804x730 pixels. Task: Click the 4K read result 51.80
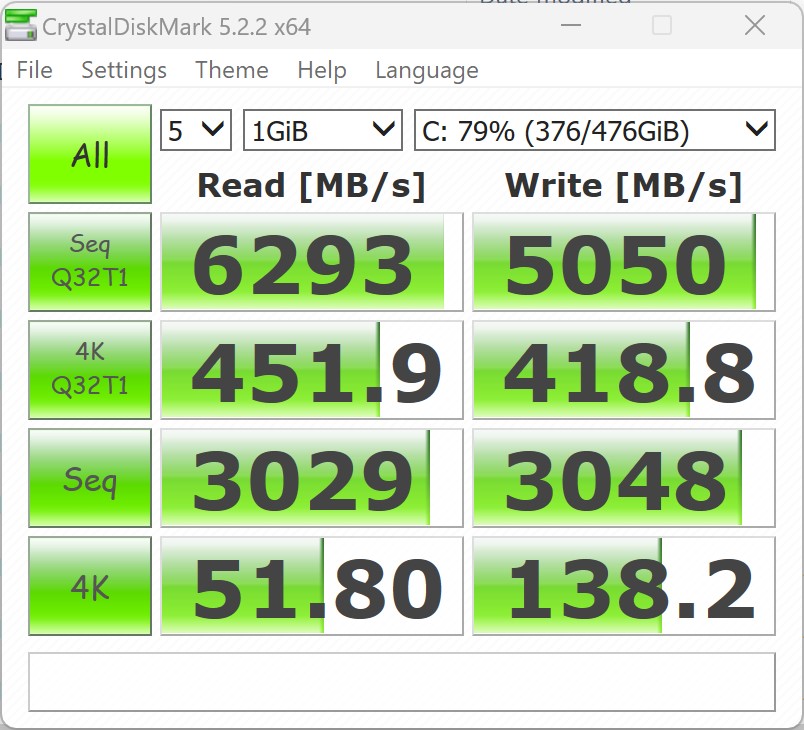pyautogui.click(x=312, y=586)
